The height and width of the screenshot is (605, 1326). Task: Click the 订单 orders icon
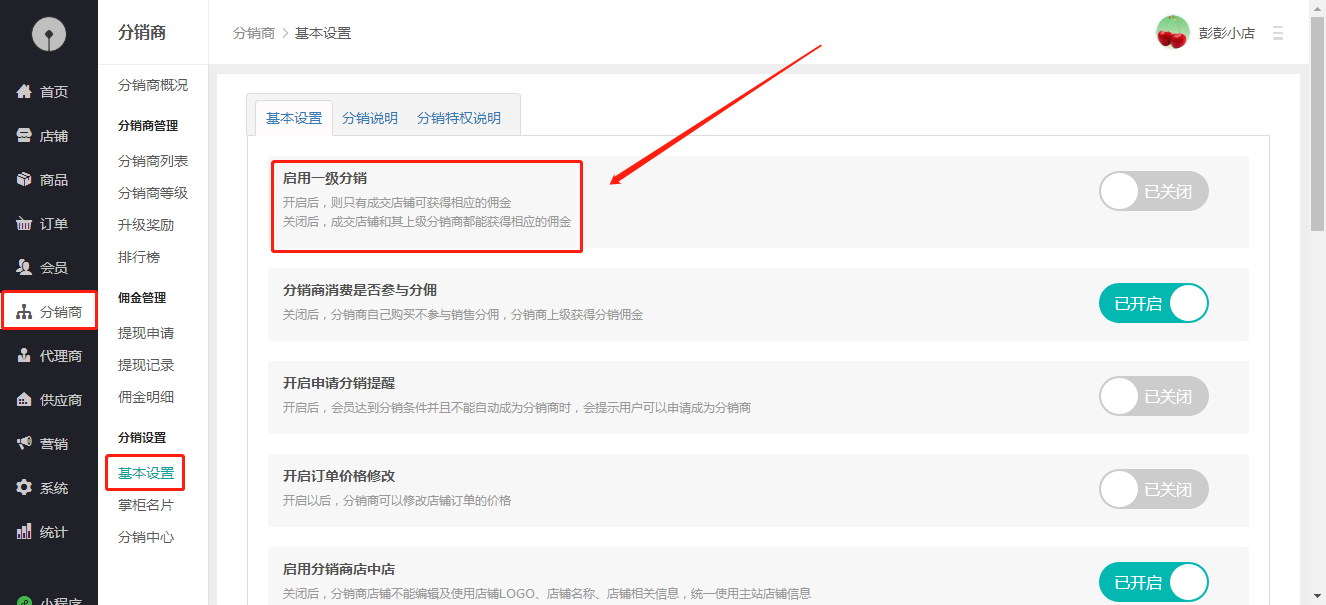25,223
